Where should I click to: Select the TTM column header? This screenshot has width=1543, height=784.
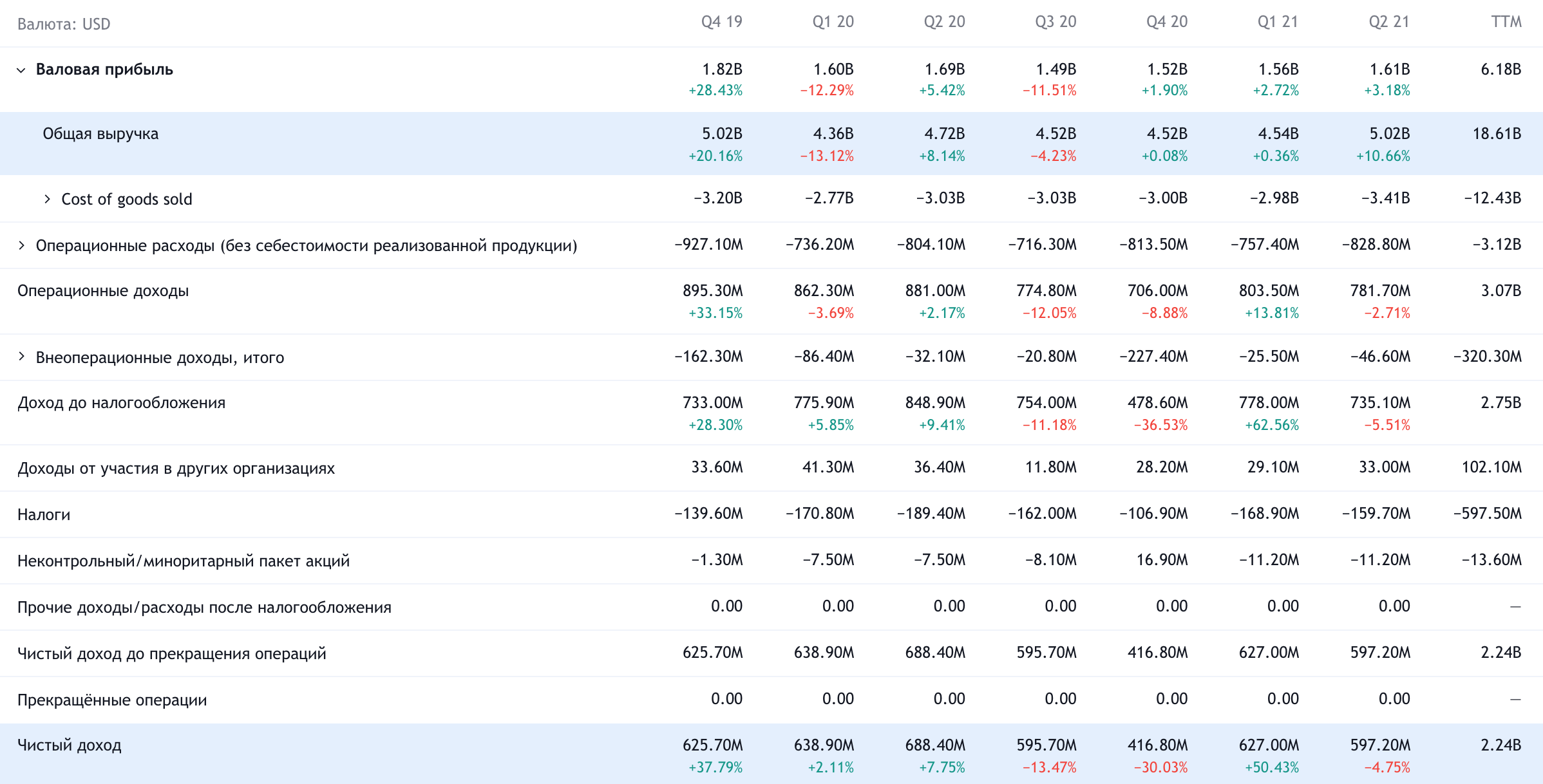click(x=1506, y=22)
